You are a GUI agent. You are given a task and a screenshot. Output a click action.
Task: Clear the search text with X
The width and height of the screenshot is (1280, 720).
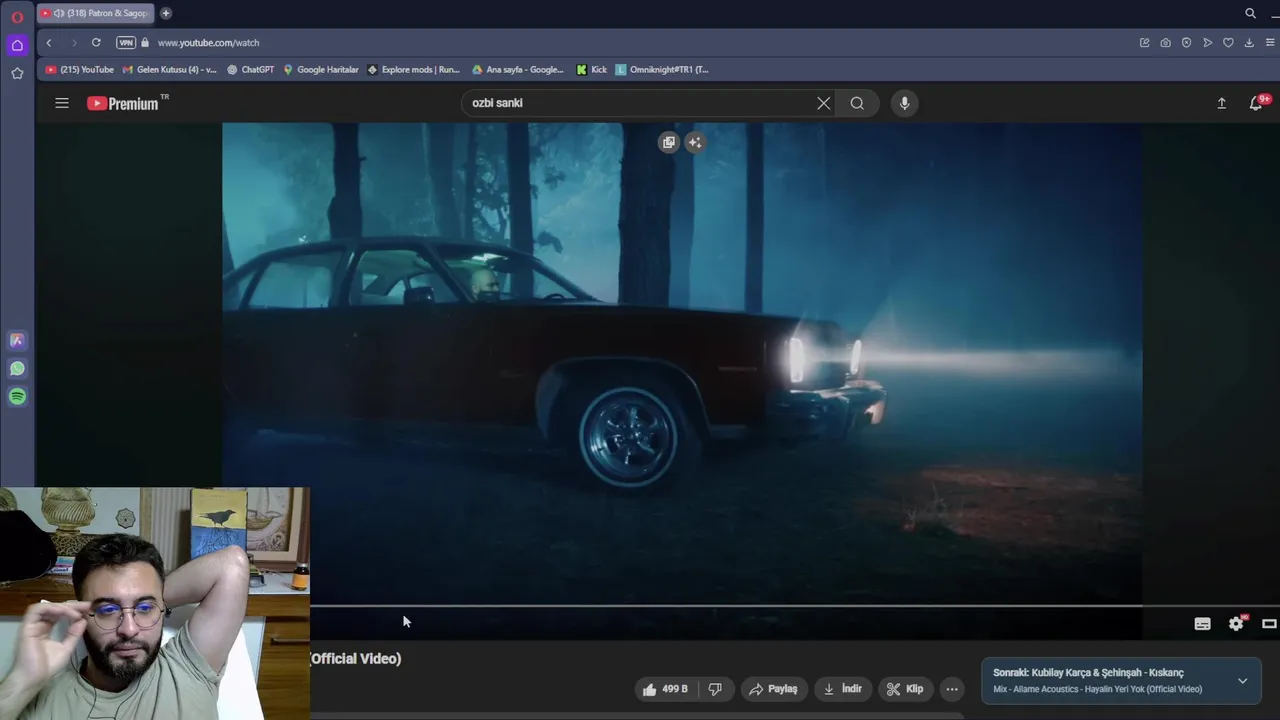(824, 103)
